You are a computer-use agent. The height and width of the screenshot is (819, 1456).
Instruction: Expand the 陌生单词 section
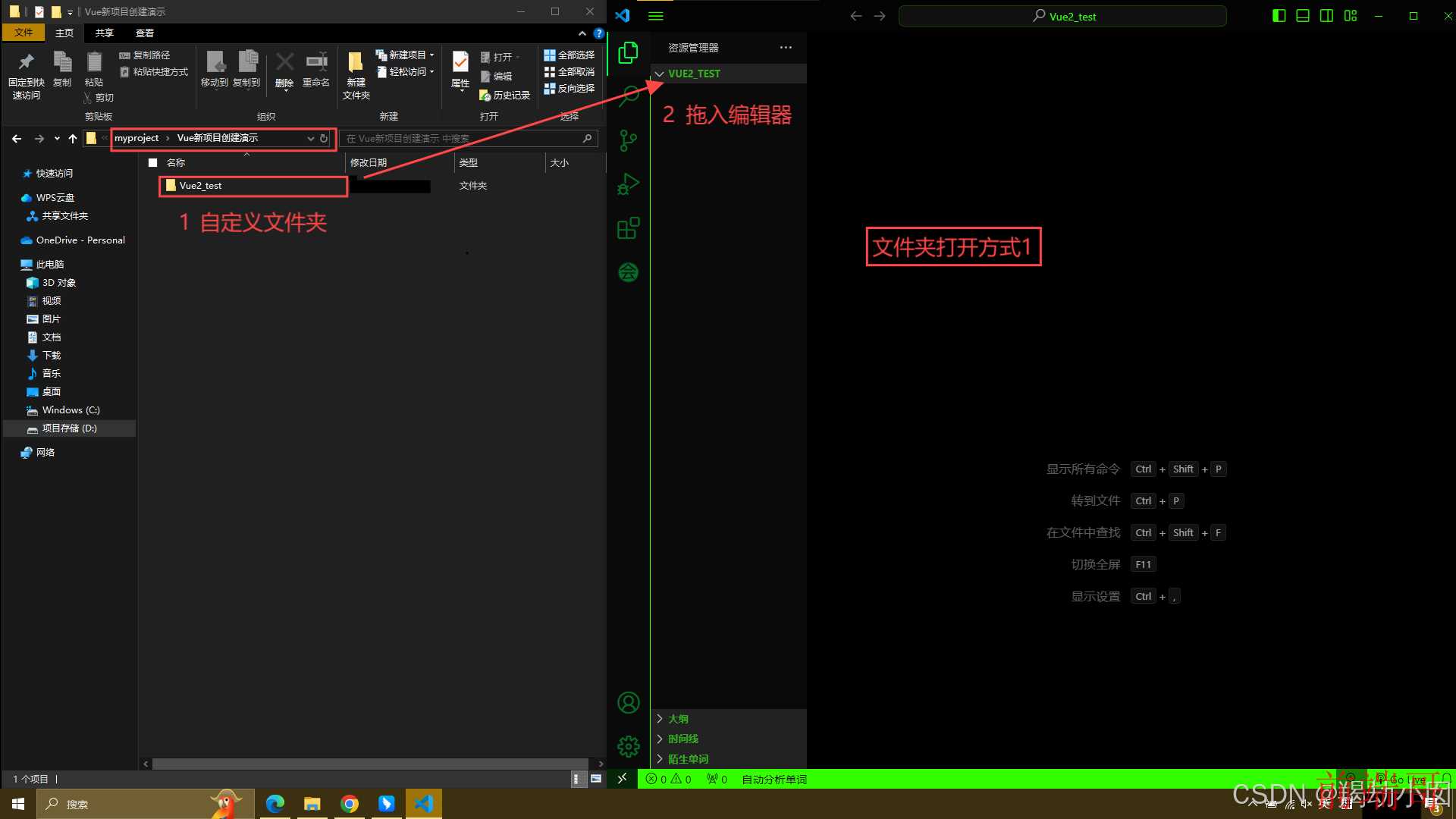tap(729, 759)
